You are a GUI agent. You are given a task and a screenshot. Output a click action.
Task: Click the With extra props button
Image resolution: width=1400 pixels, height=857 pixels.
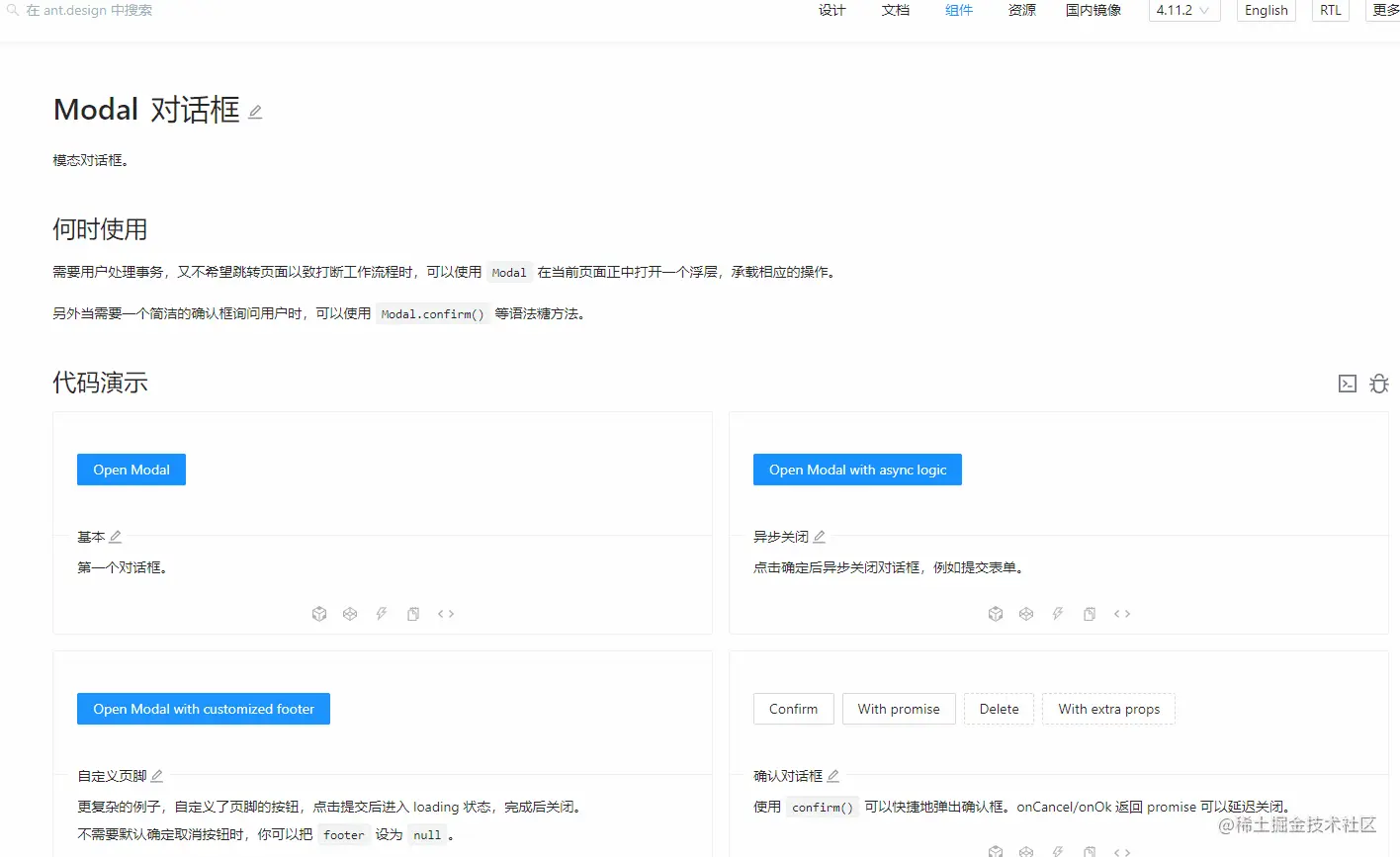click(1108, 709)
